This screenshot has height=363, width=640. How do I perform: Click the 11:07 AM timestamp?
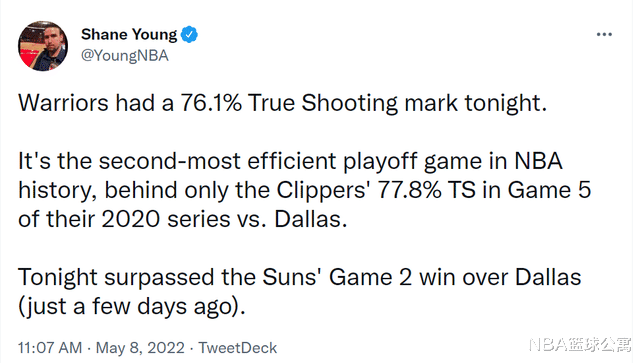pos(50,348)
